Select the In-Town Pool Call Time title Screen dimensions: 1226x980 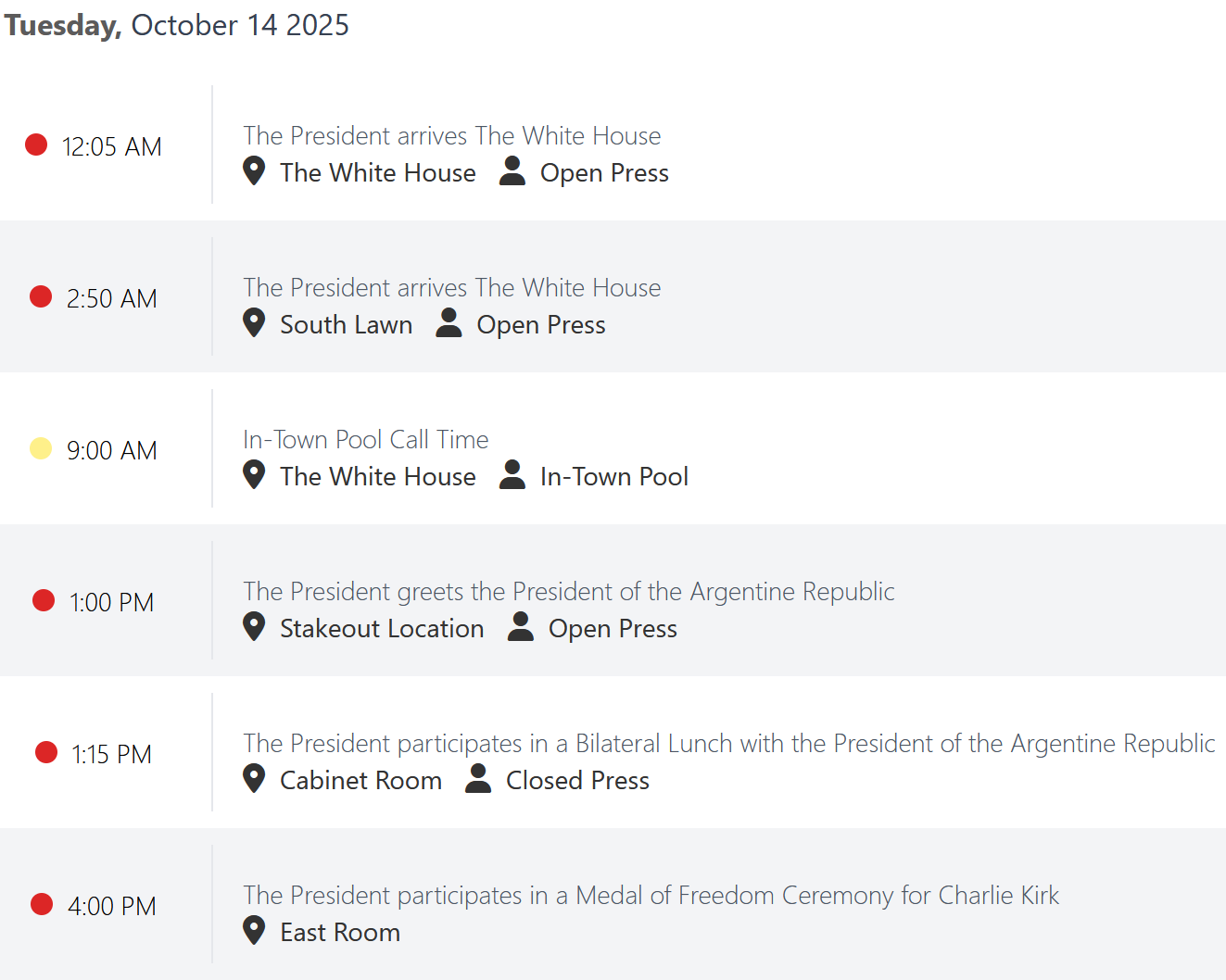coord(366,439)
